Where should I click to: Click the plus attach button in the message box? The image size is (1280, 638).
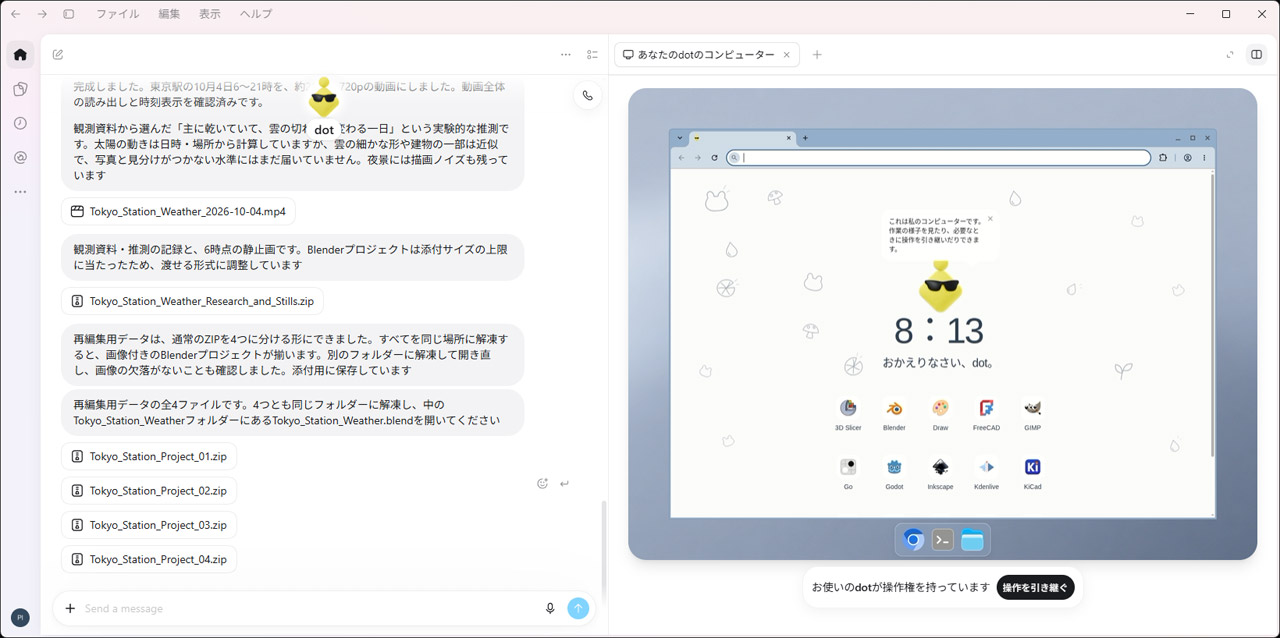70,608
